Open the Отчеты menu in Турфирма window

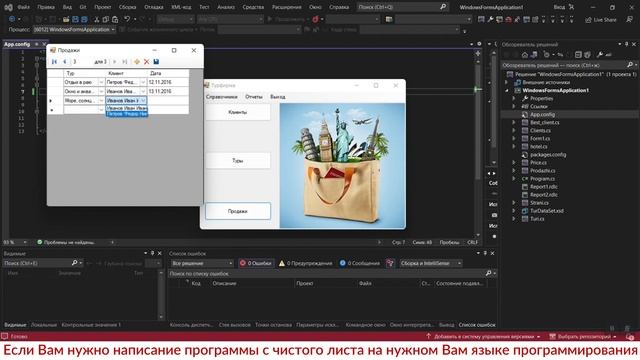click(x=254, y=97)
